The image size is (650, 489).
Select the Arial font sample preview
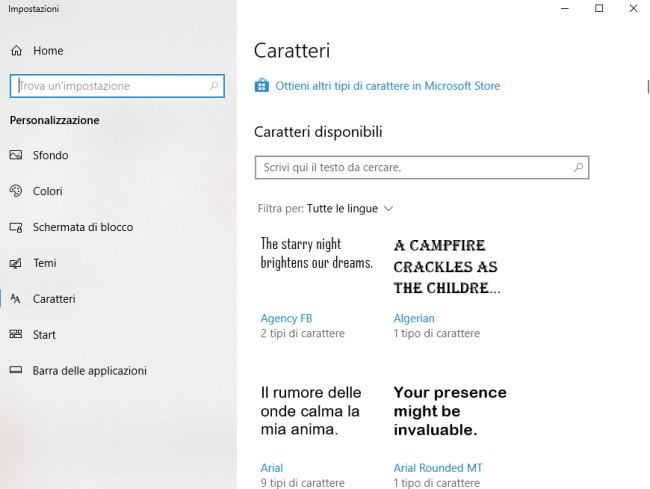pyautogui.click(x=311, y=411)
